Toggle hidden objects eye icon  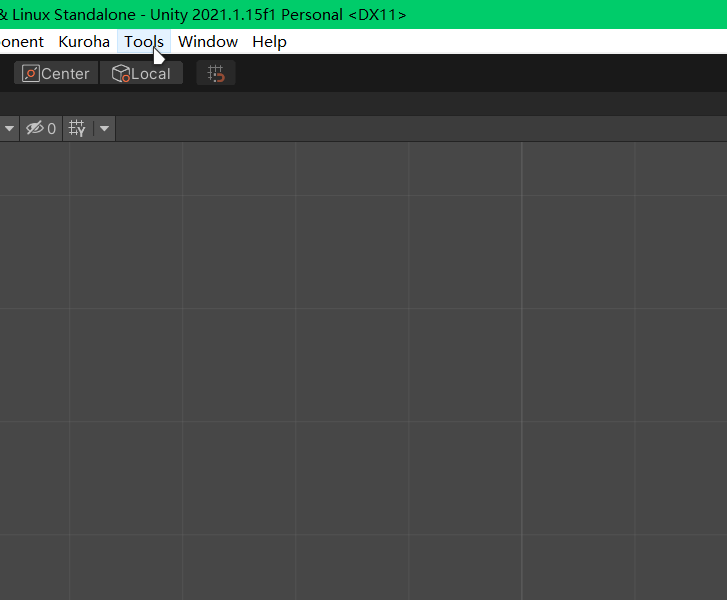35,129
